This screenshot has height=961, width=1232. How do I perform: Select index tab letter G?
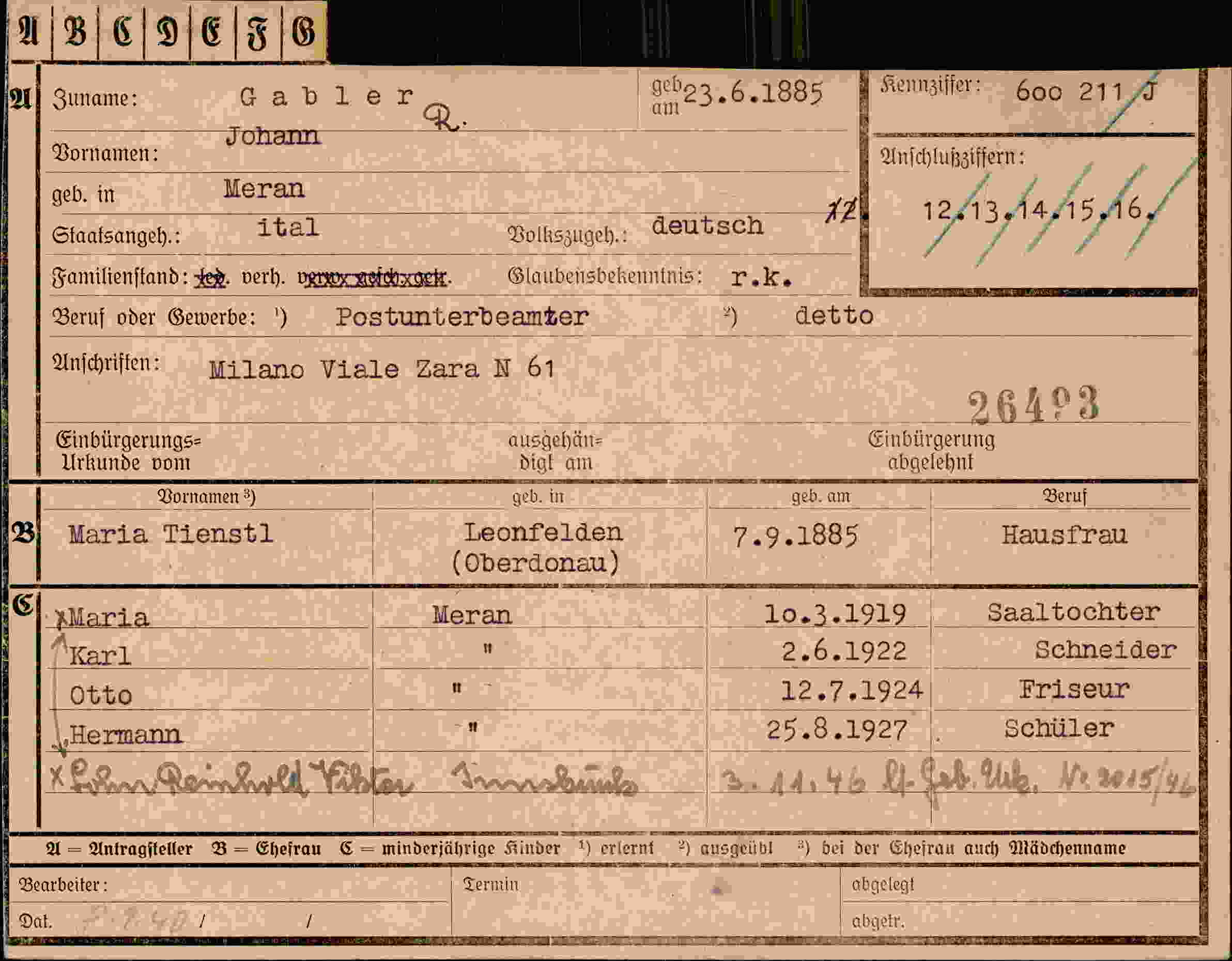coord(303,30)
